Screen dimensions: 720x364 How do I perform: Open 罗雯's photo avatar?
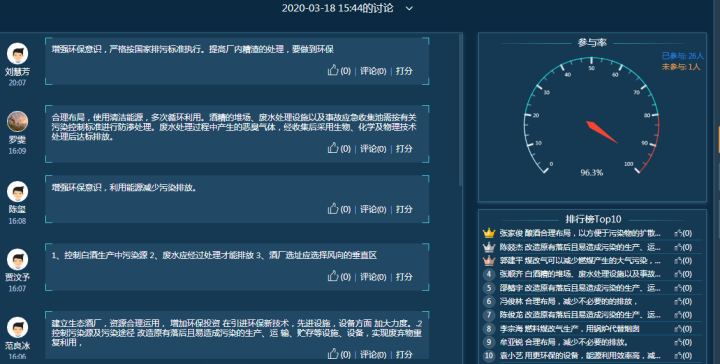(17, 122)
